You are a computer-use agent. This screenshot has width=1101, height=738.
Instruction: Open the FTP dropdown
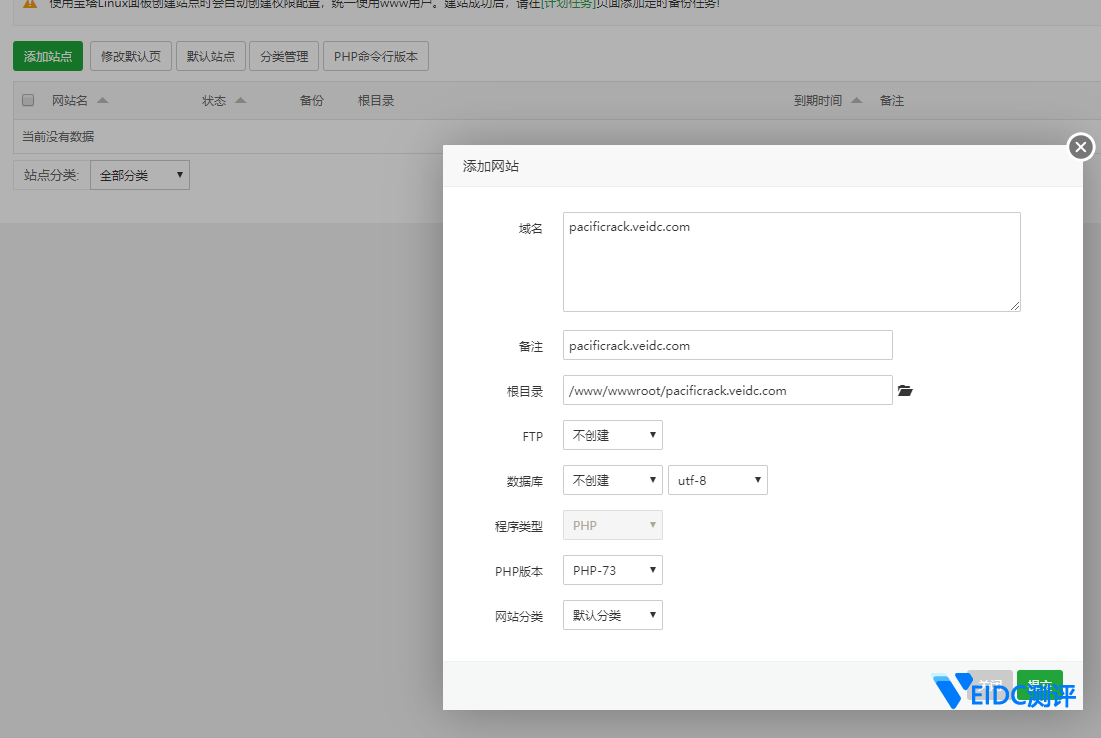612,435
